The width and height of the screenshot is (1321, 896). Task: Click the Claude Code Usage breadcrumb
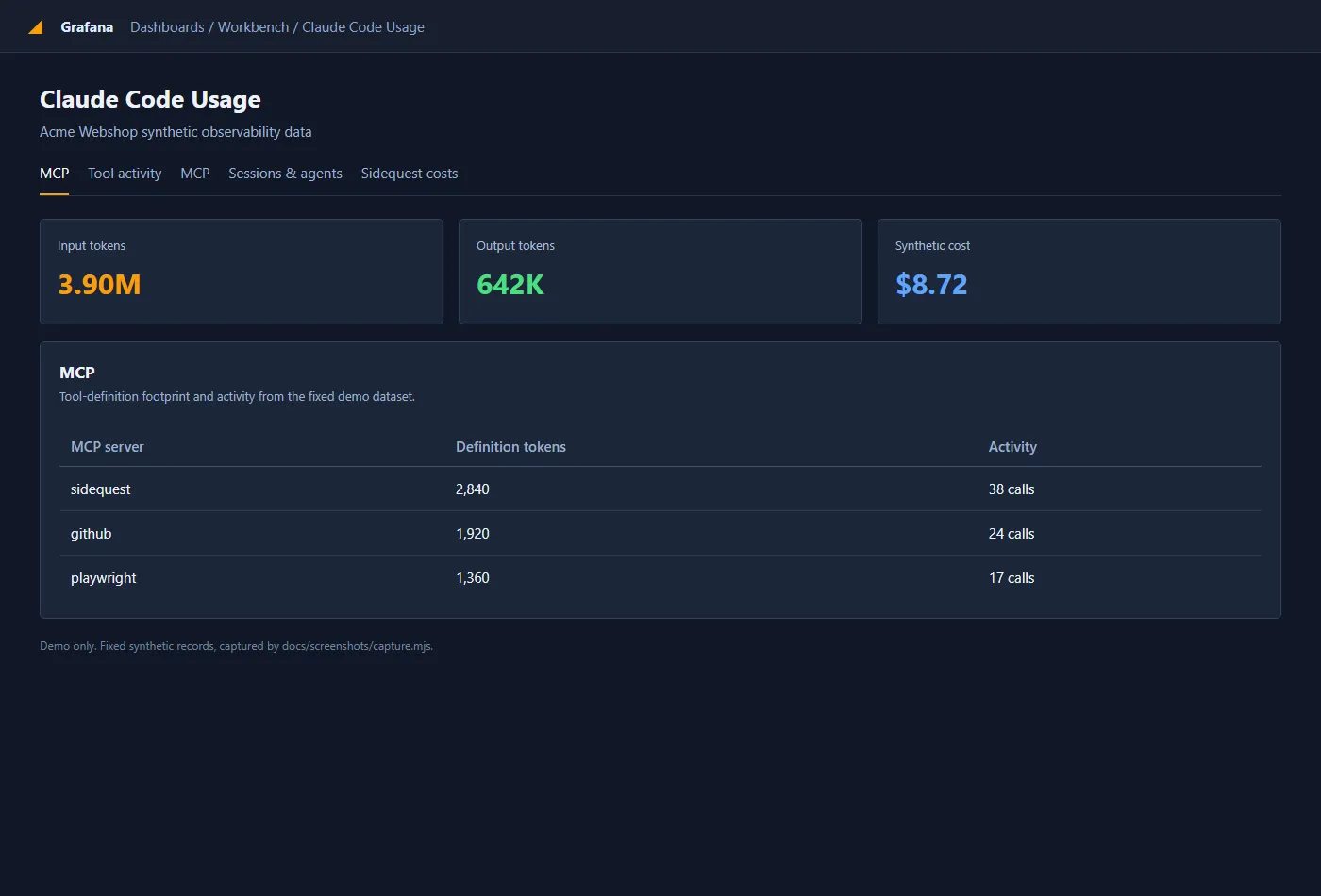363,27
